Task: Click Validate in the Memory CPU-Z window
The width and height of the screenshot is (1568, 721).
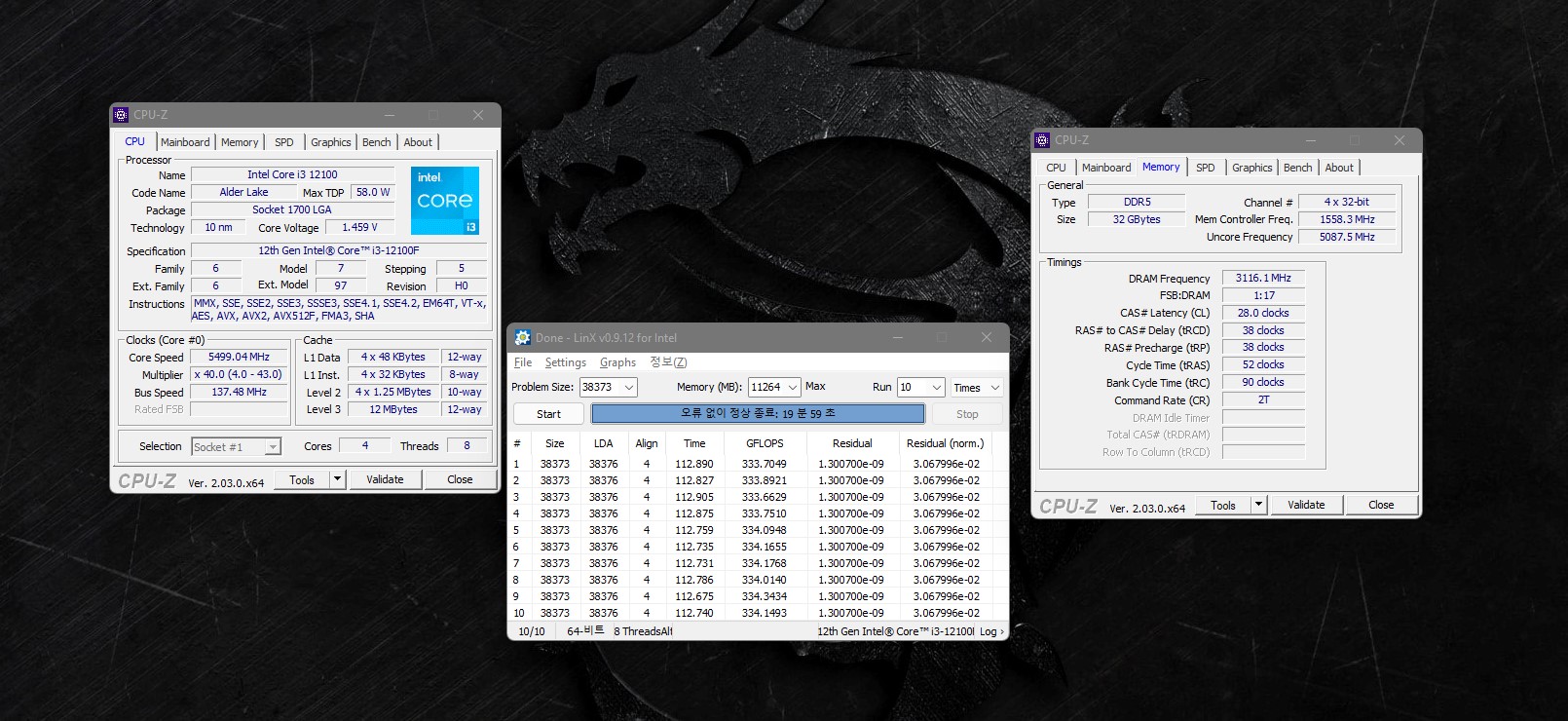Action: coord(1306,505)
